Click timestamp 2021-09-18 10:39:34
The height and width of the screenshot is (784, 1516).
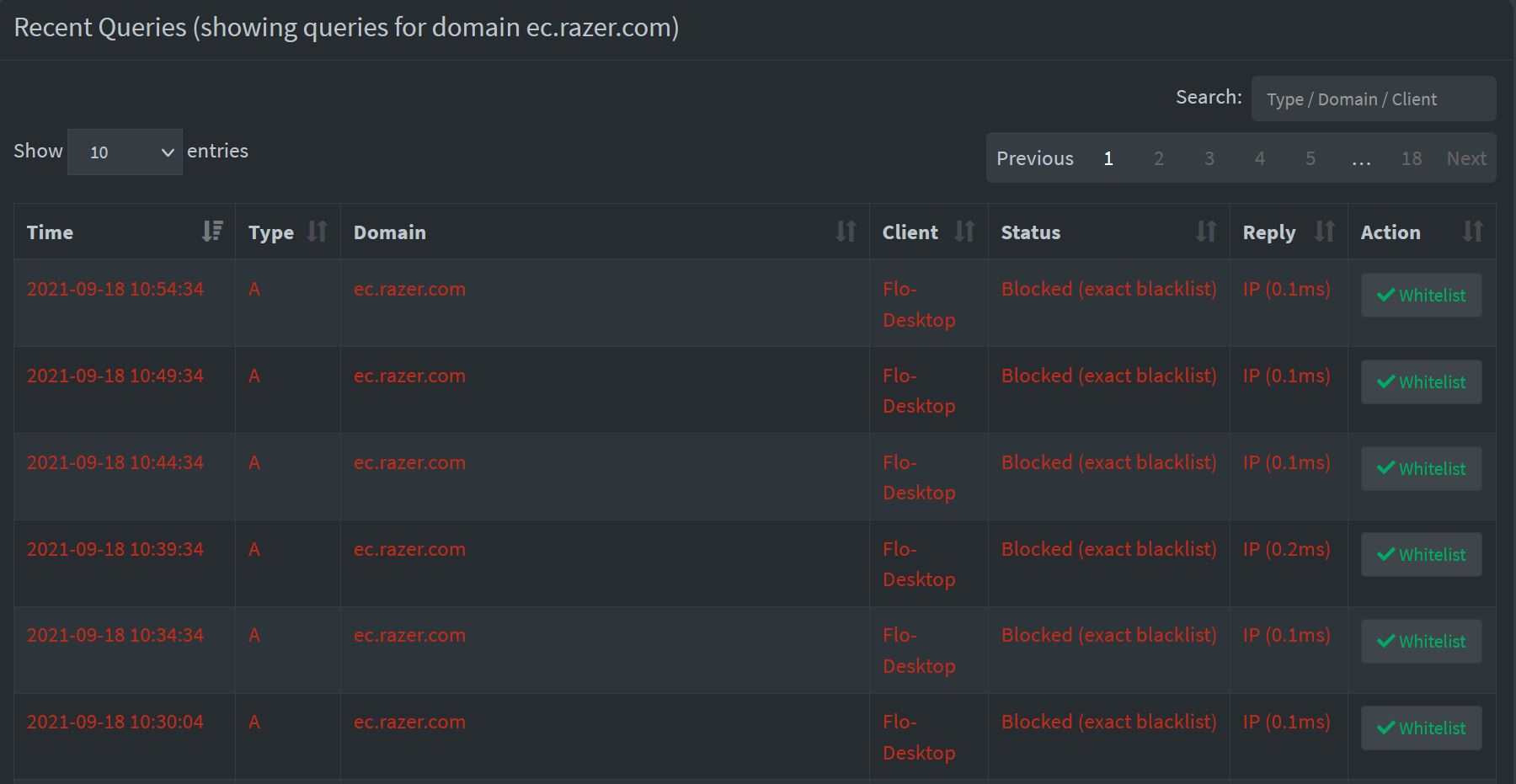115,549
